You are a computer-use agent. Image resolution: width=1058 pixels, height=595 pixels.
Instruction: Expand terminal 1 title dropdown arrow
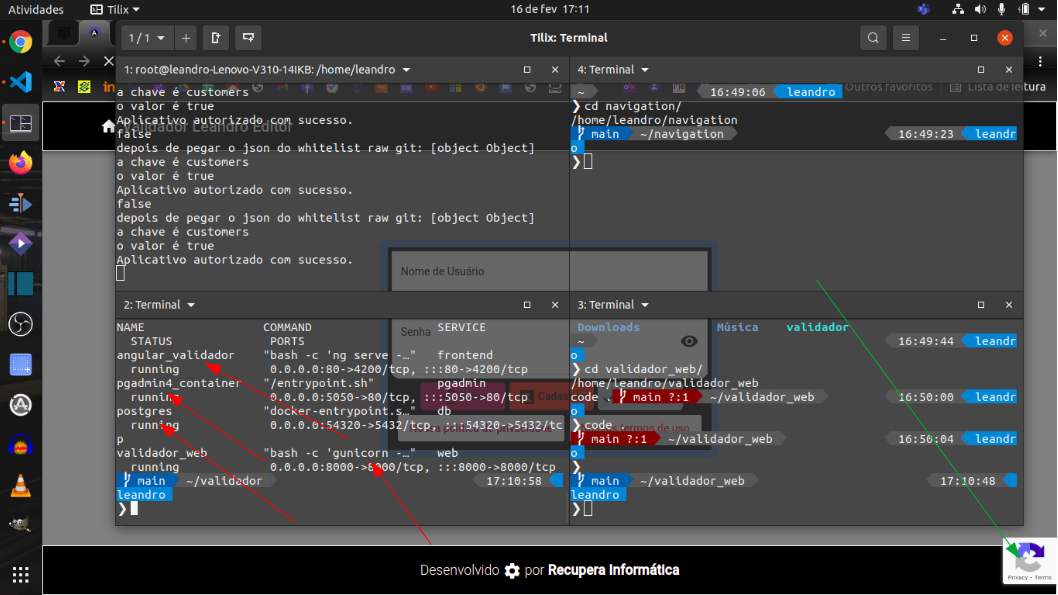[x=406, y=69]
